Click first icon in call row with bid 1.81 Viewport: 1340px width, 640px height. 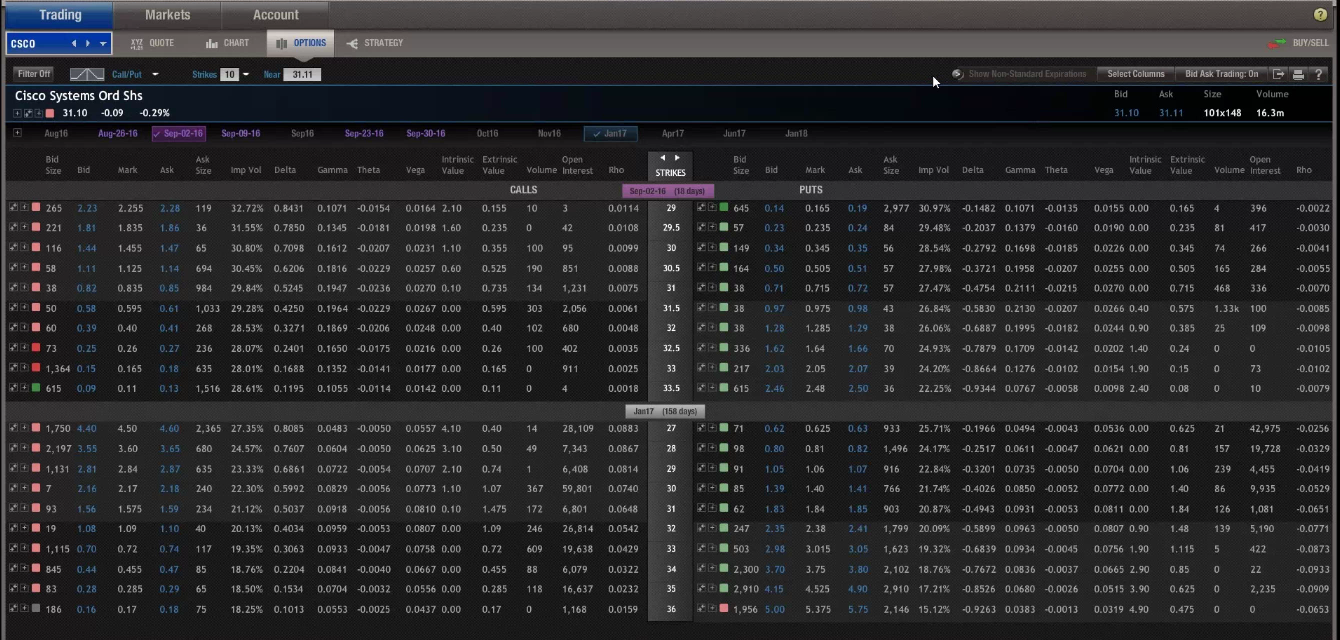coord(13,228)
